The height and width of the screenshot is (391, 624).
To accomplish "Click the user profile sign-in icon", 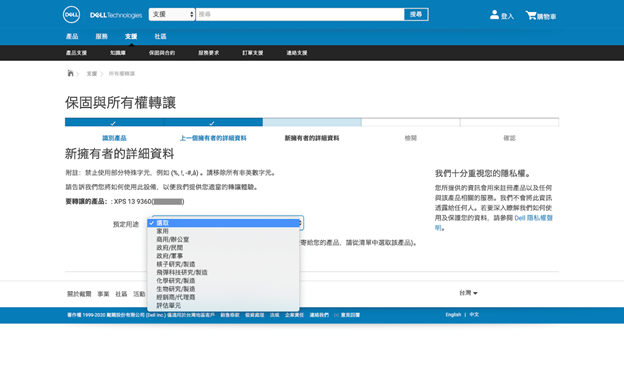I will tap(494, 15).
